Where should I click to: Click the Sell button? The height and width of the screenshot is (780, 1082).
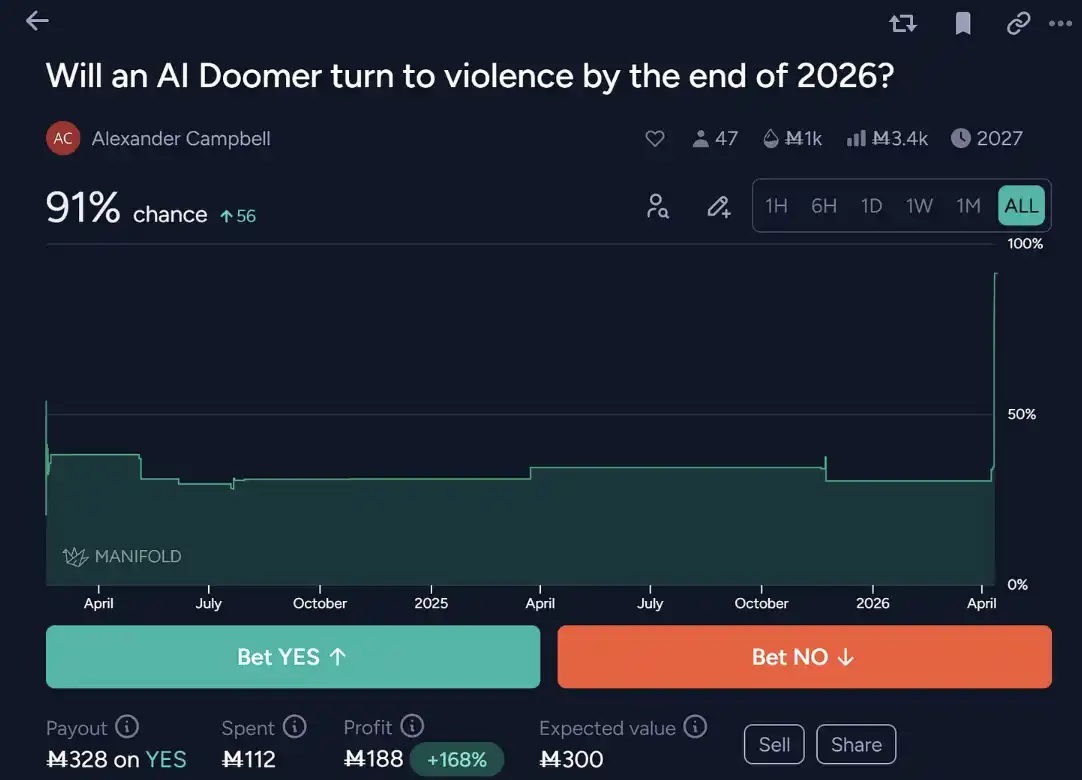(774, 745)
